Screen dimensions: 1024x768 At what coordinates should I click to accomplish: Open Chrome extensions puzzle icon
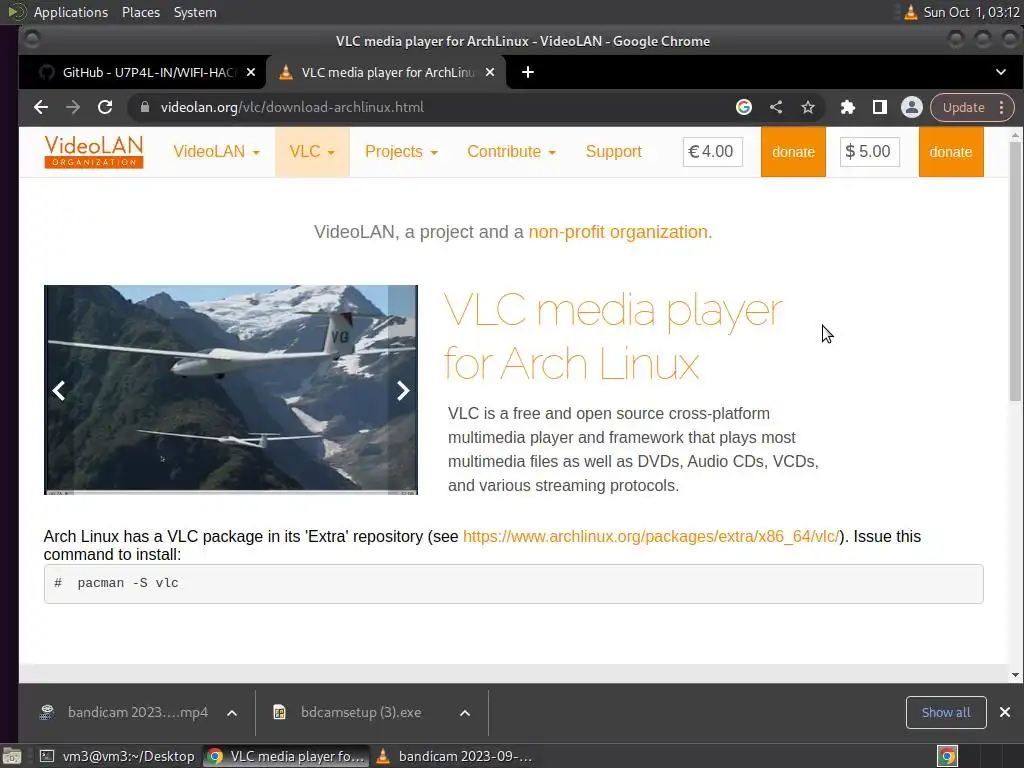pyautogui.click(x=848, y=107)
